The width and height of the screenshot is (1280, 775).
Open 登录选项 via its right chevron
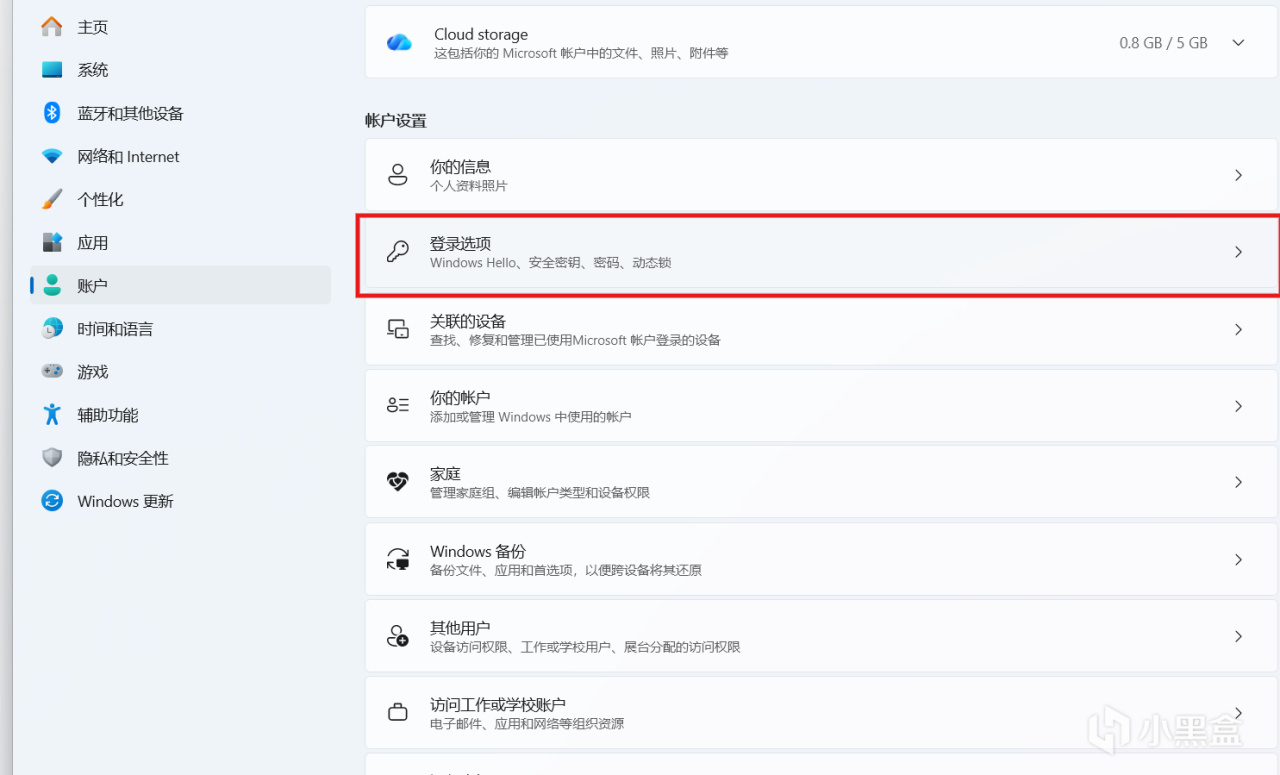[1238, 252]
